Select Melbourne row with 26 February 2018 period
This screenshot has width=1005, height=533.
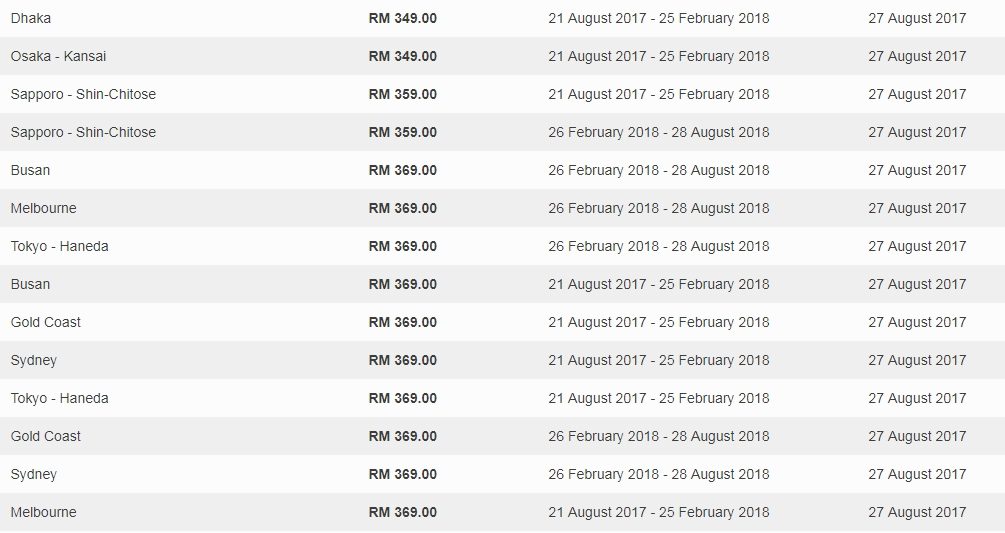502,208
